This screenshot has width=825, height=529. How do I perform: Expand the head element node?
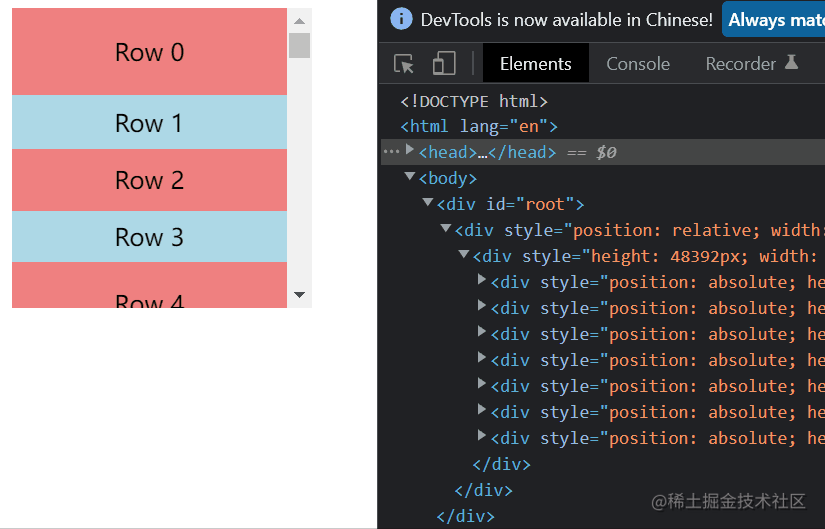point(410,150)
